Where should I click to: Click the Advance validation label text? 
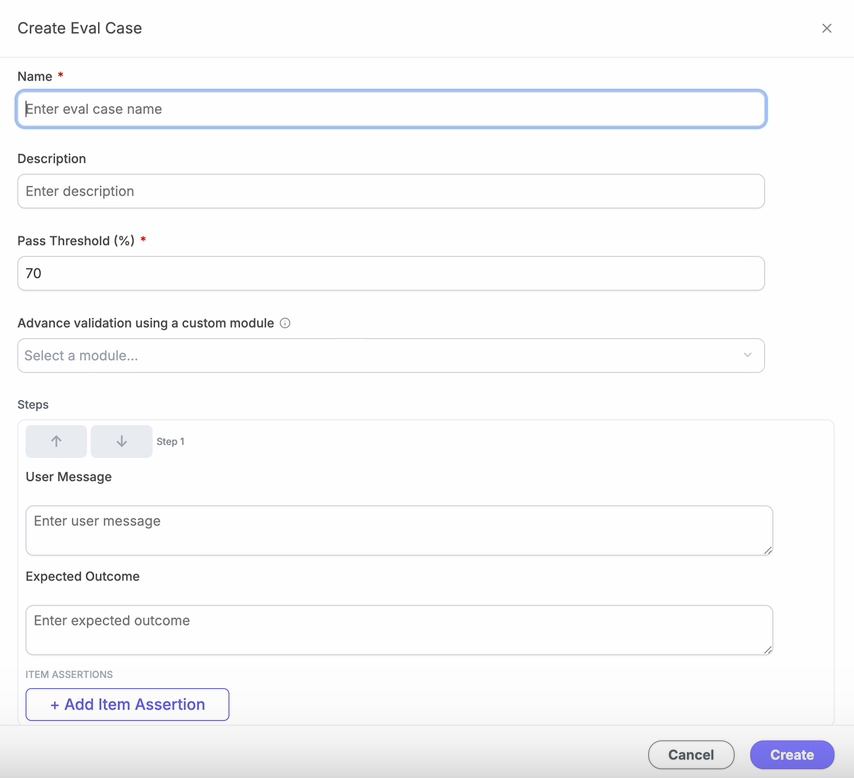coord(145,323)
